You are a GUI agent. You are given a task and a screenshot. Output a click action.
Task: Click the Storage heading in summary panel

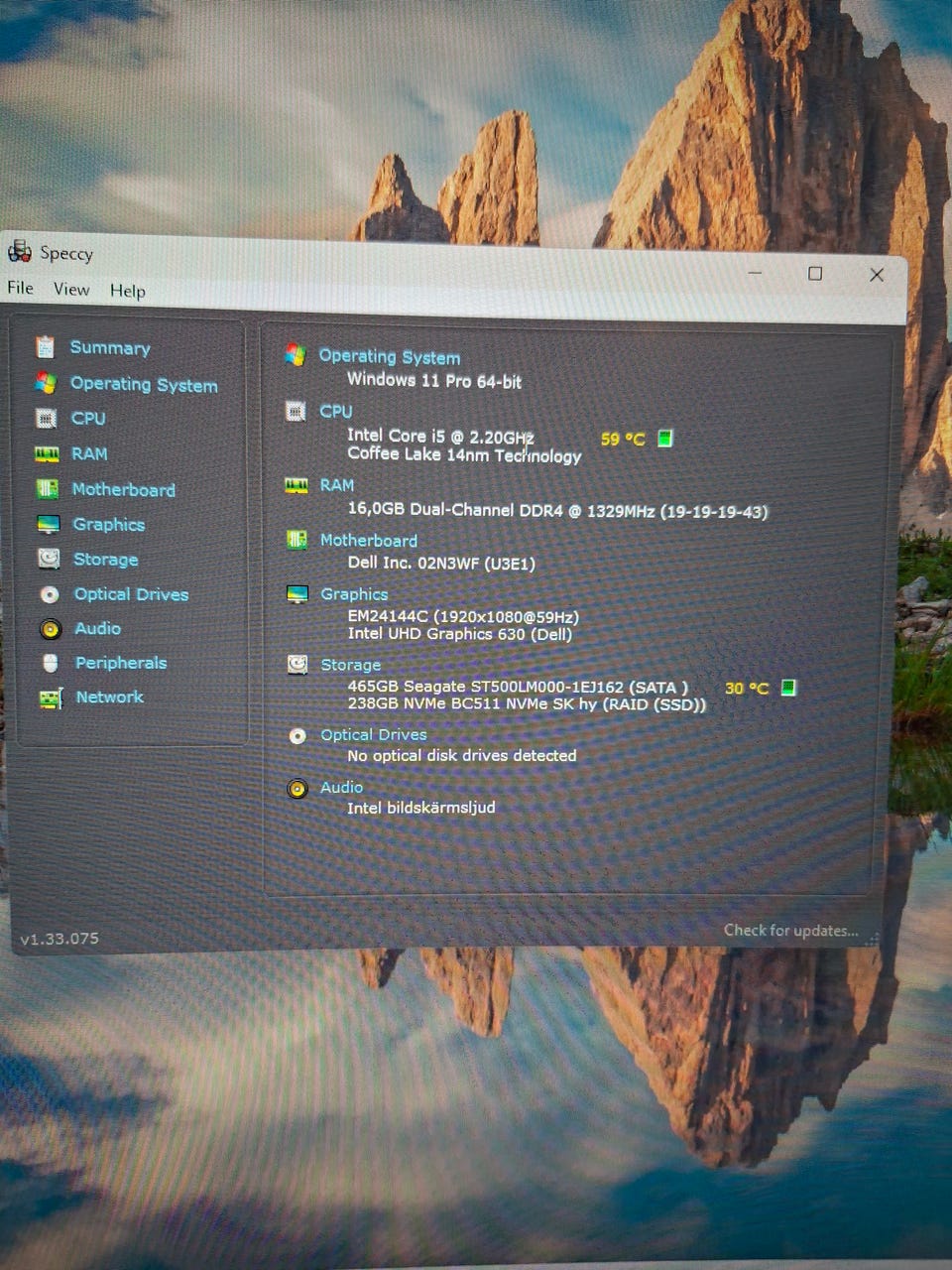(x=350, y=665)
